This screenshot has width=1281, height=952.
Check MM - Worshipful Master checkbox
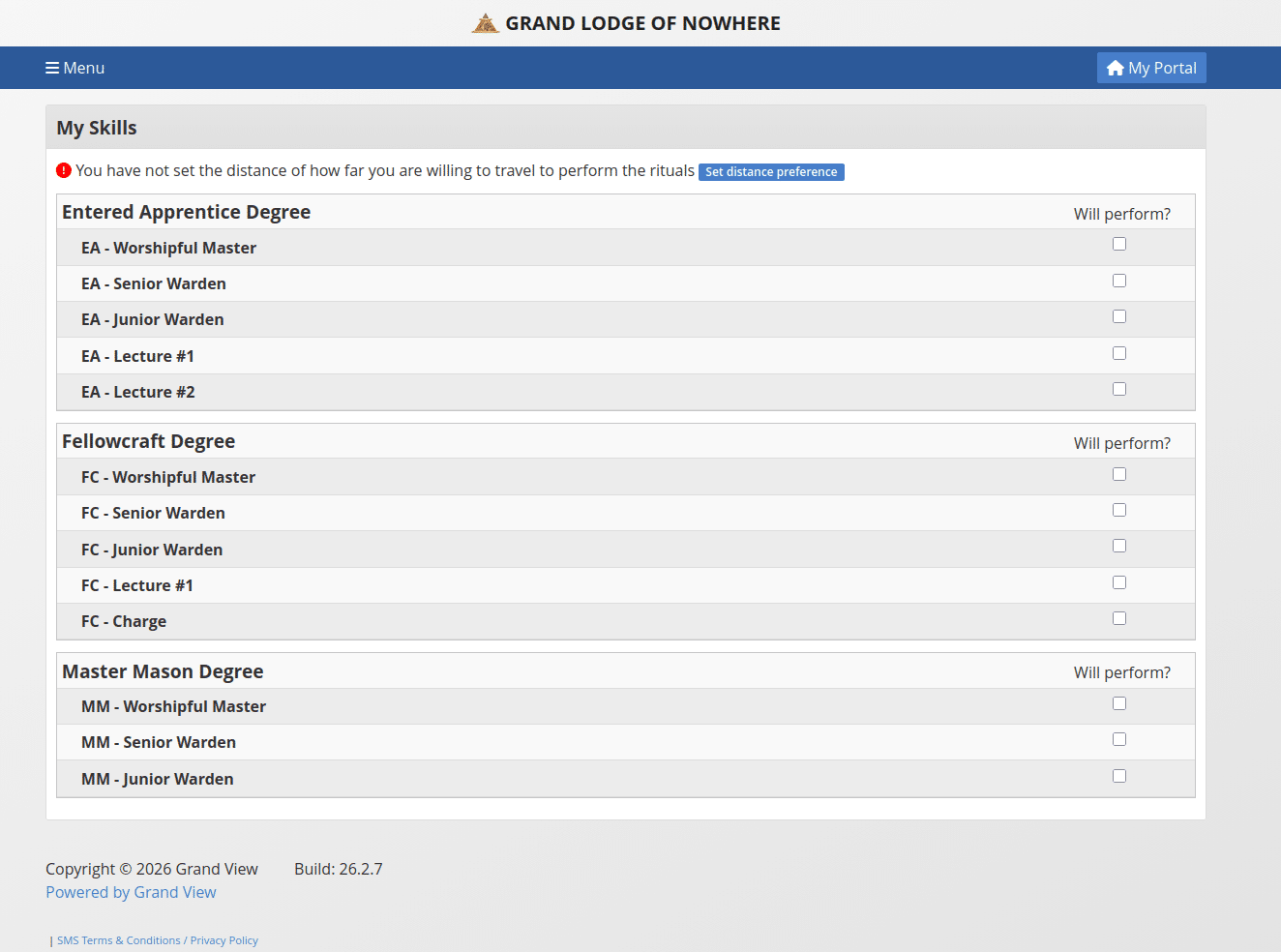[1119, 703]
